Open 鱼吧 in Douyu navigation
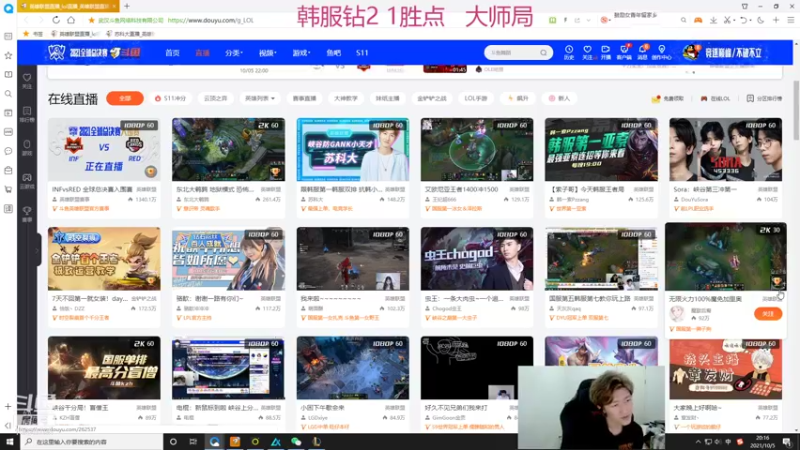 click(334, 53)
